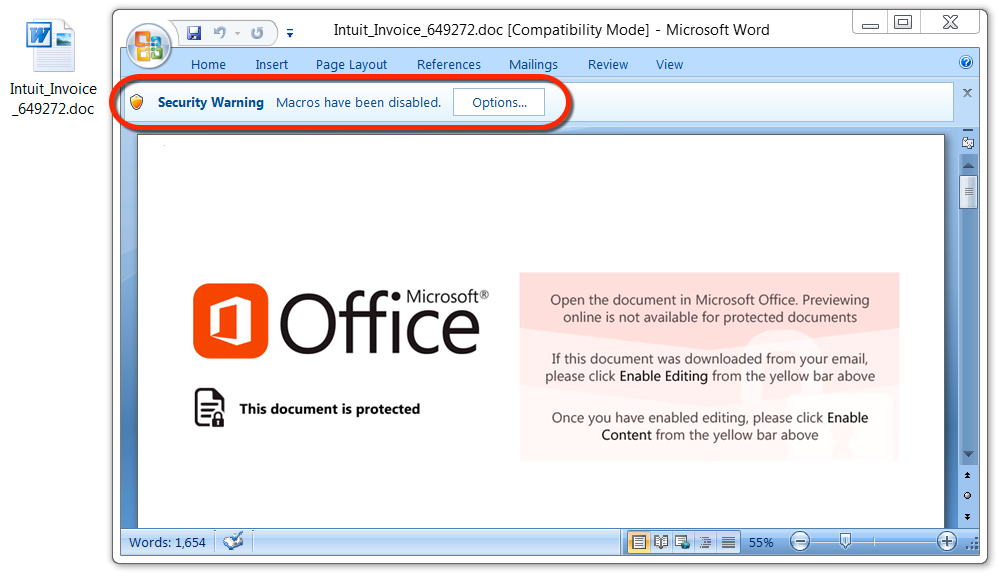Switch to Print Layout view
Screen dimensions: 997x576
tap(639, 542)
